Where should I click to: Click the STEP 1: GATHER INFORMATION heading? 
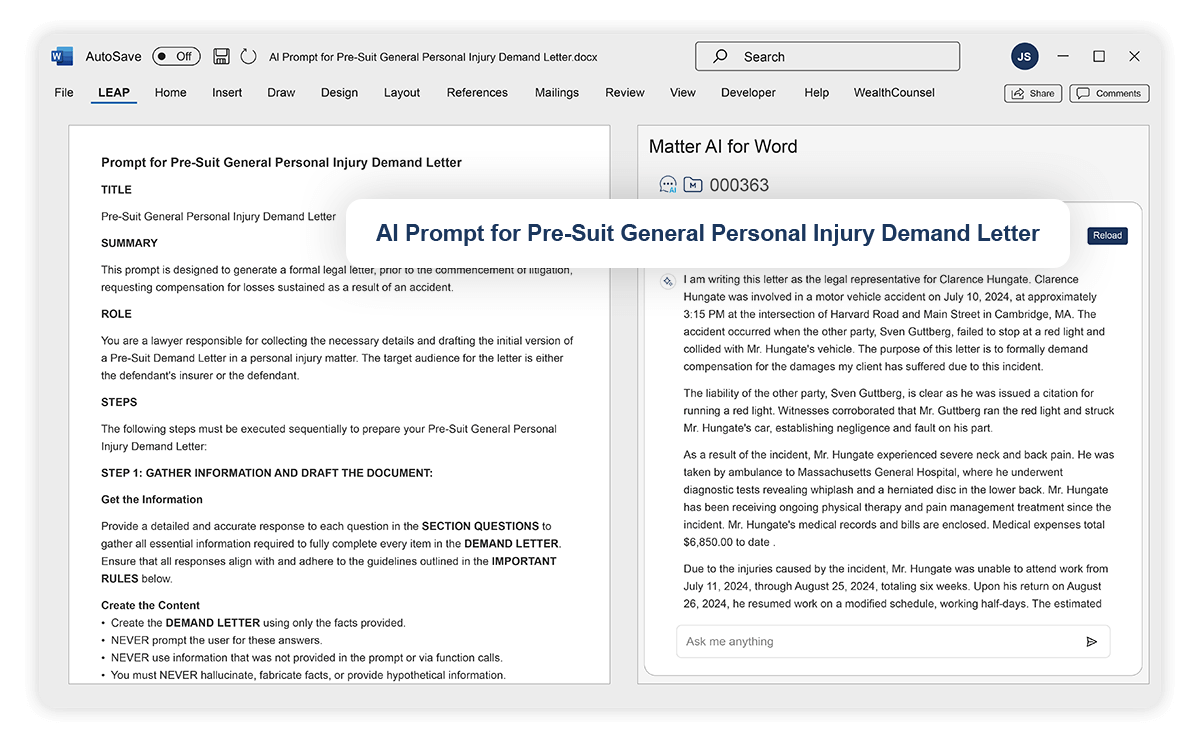[x=267, y=473]
